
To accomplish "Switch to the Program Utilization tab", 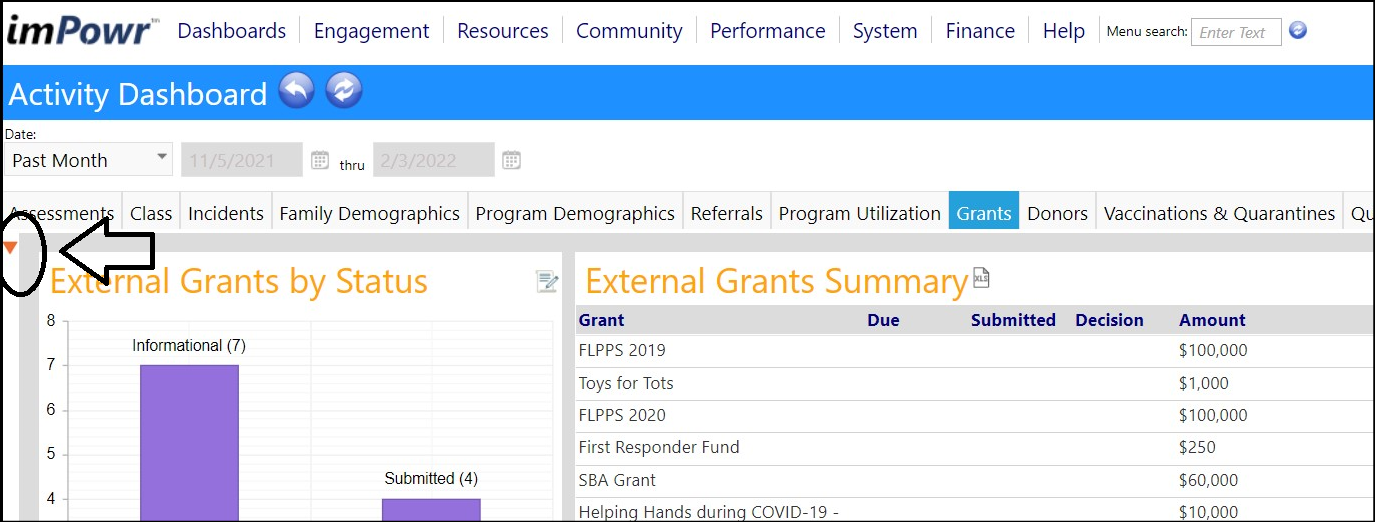I will 860,213.
